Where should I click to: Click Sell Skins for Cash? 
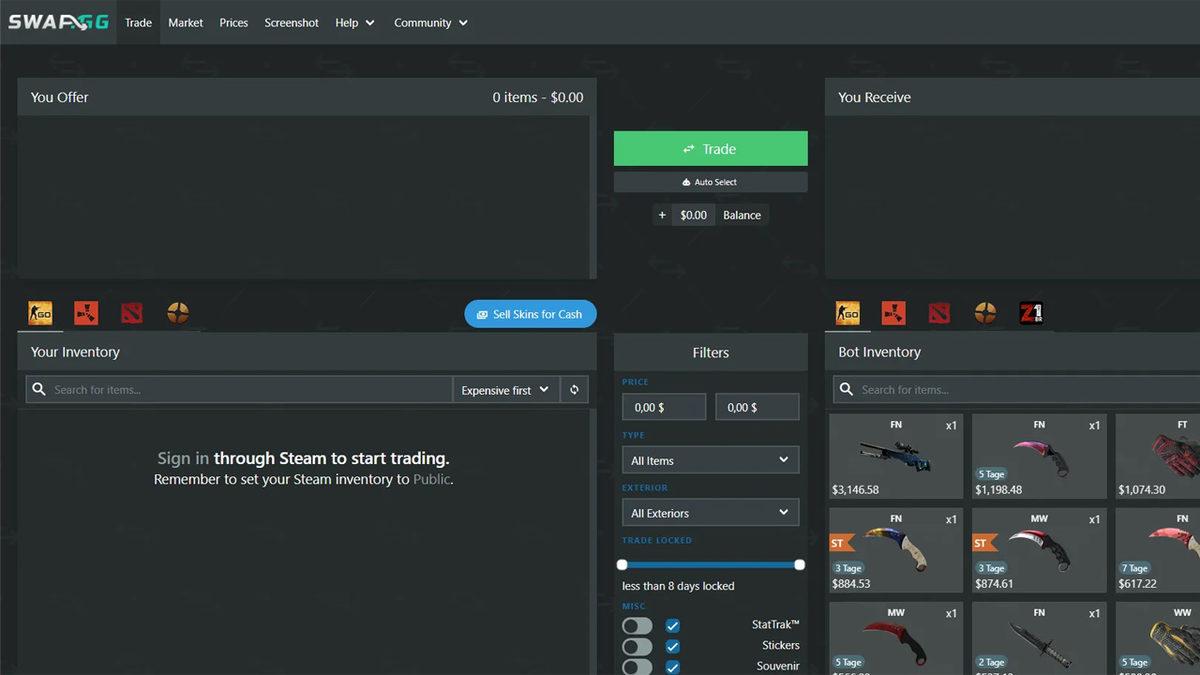[530, 313]
